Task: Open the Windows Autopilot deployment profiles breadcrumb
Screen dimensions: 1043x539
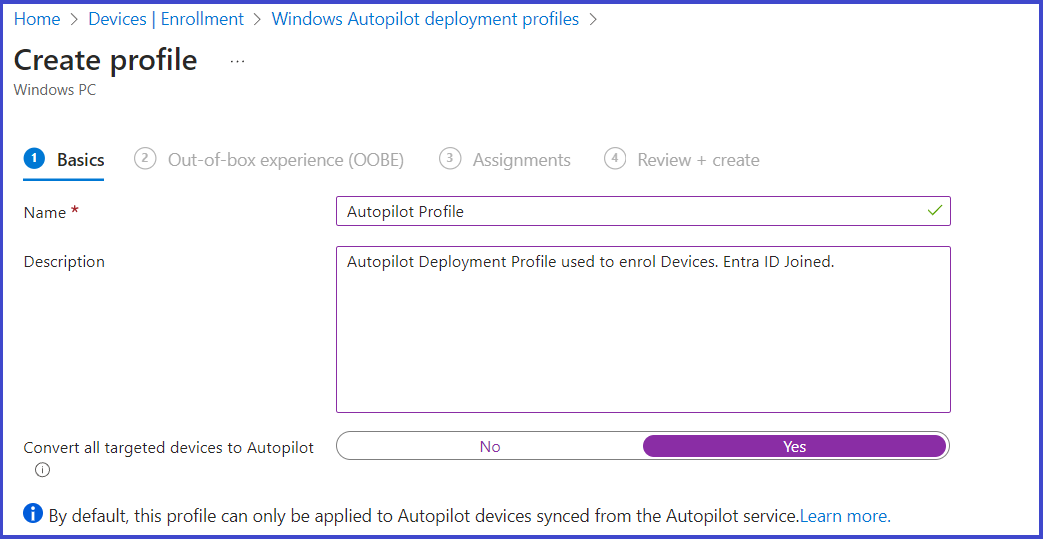Action: pyautogui.click(x=425, y=19)
